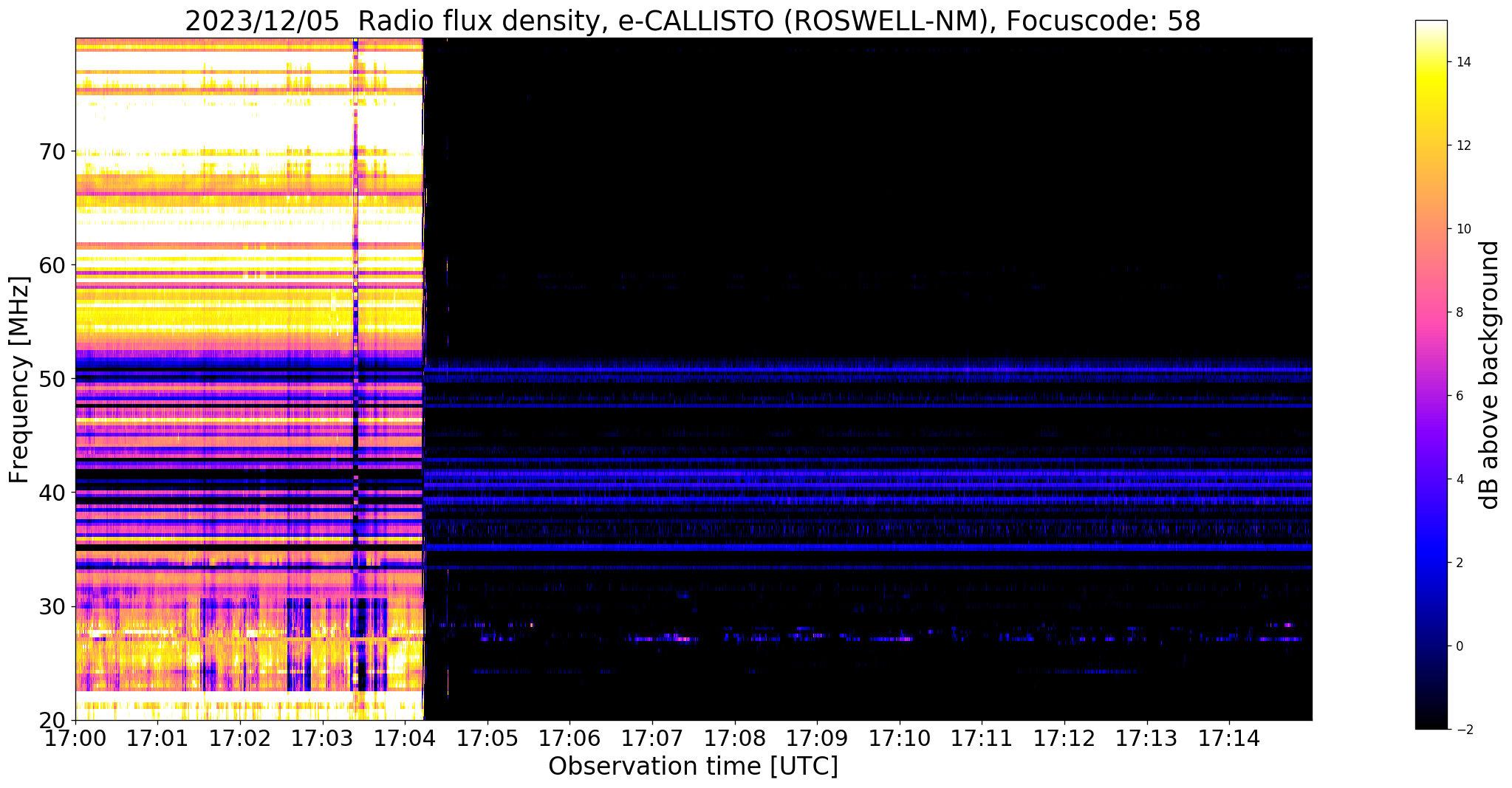Click the 'Observation time [UTC]' axis label
The width and height of the screenshot is (1512, 788).
pos(693,766)
